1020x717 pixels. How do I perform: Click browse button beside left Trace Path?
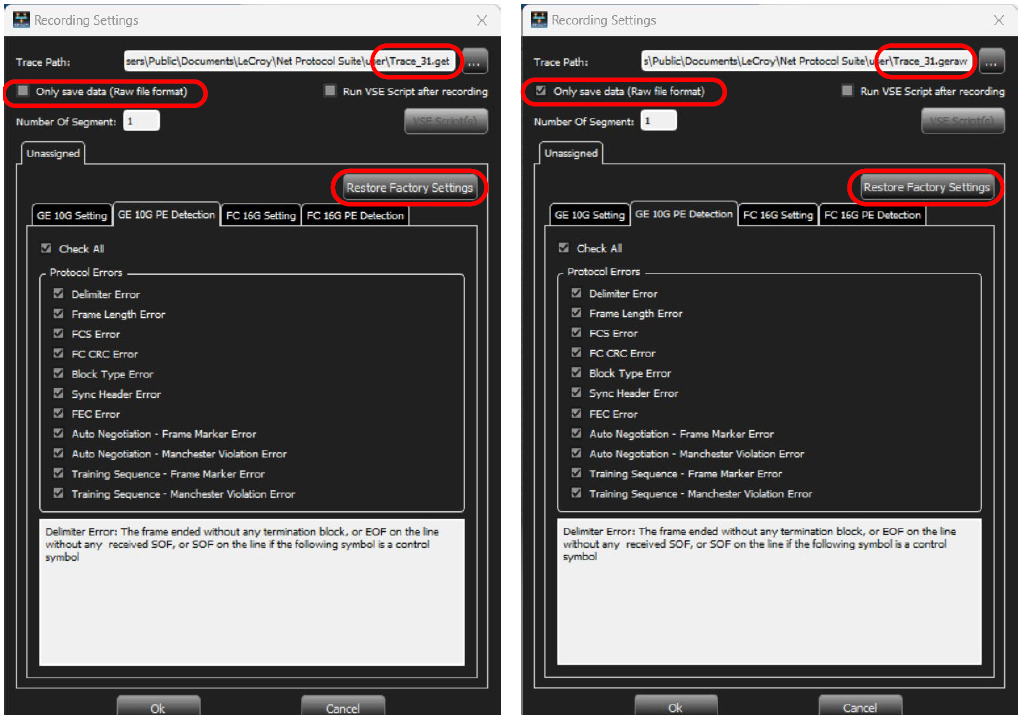475,62
